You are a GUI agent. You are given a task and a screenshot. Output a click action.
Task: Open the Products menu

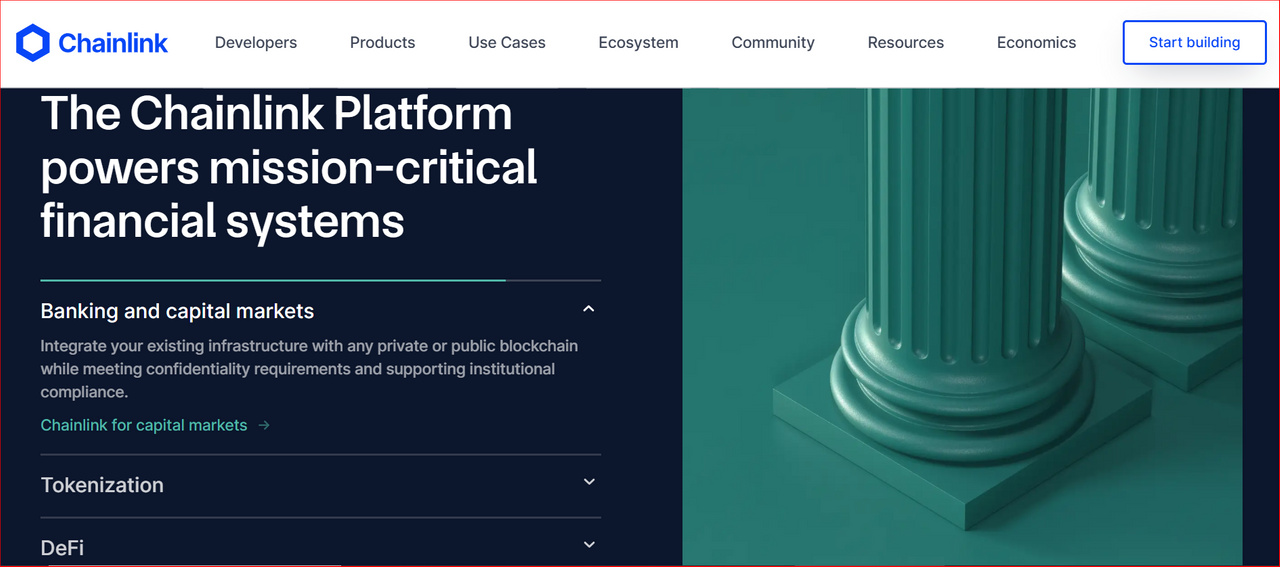point(382,43)
